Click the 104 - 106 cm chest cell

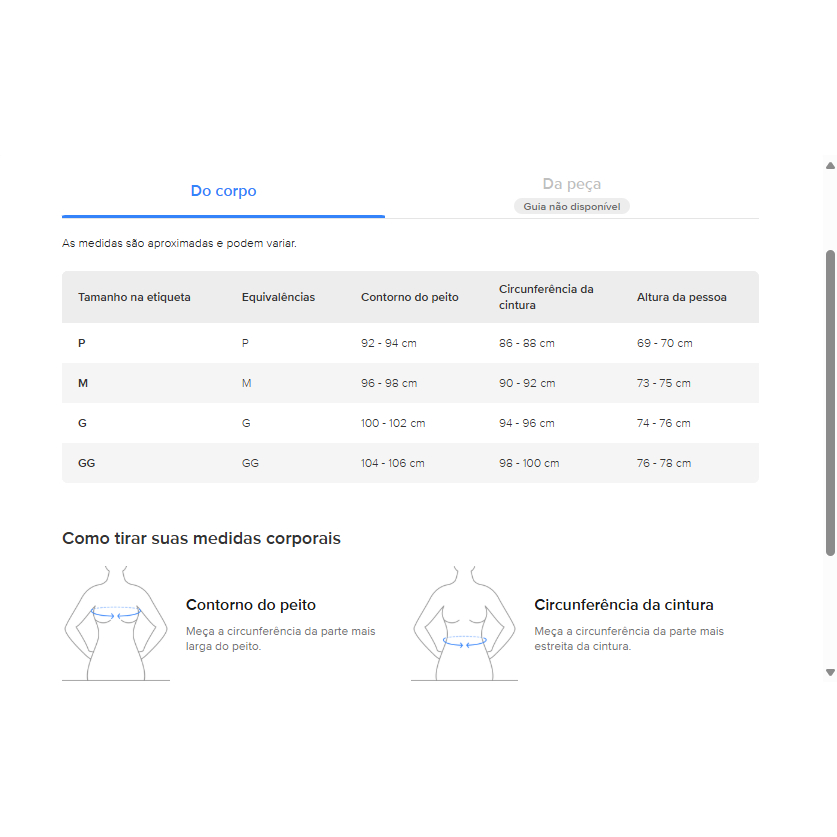point(393,463)
